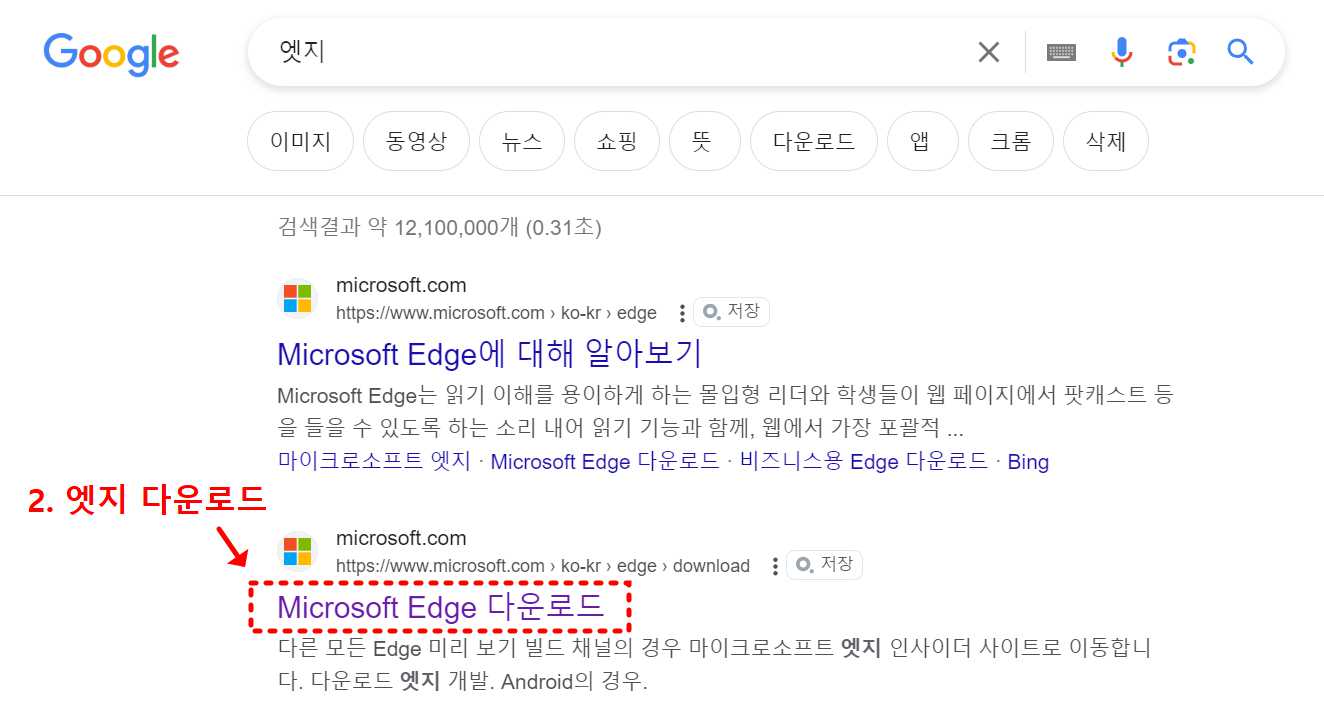The width and height of the screenshot is (1324, 723).
Task: Click Microsoft favicon of download result
Action: [297, 551]
